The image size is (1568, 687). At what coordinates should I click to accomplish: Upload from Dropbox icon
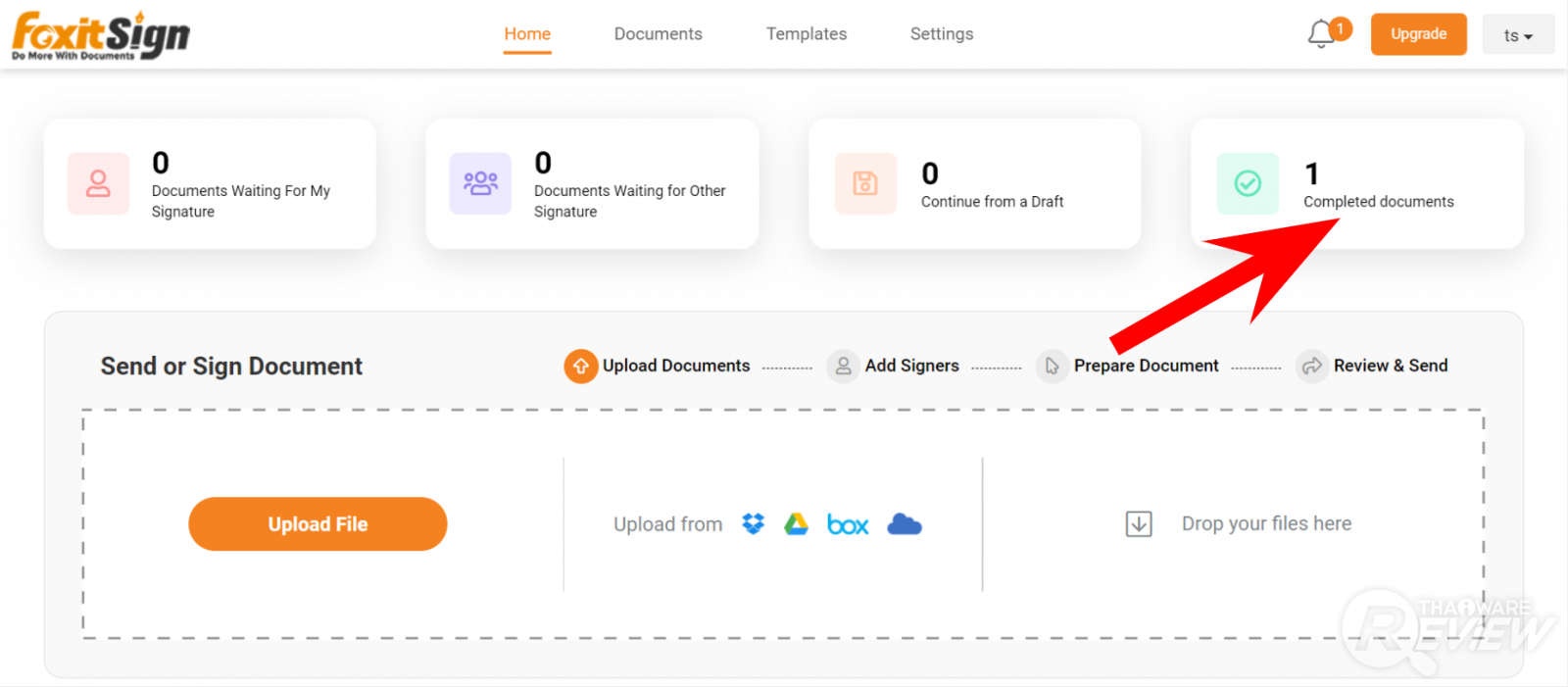click(753, 524)
